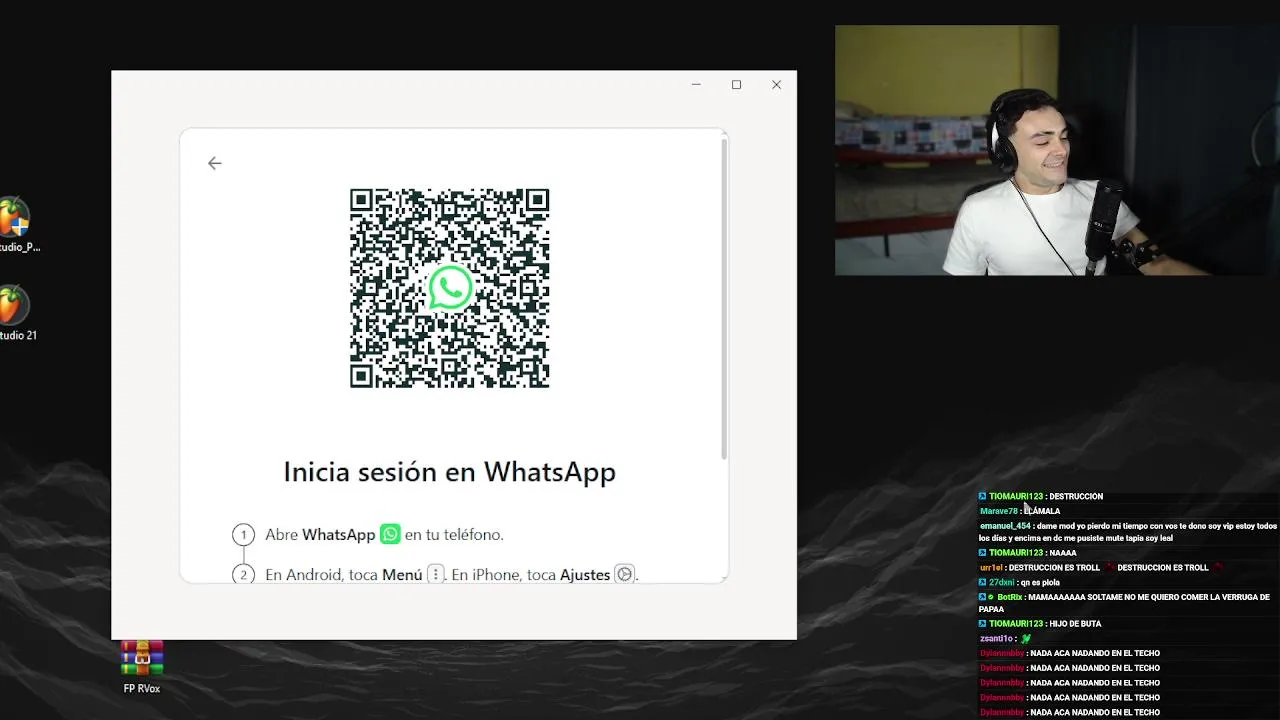Click BotRix's 'MAMAAAAAAA SOLTAME' chat message
Image resolution: width=1280 pixels, height=720 pixels.
(1124, 603)
